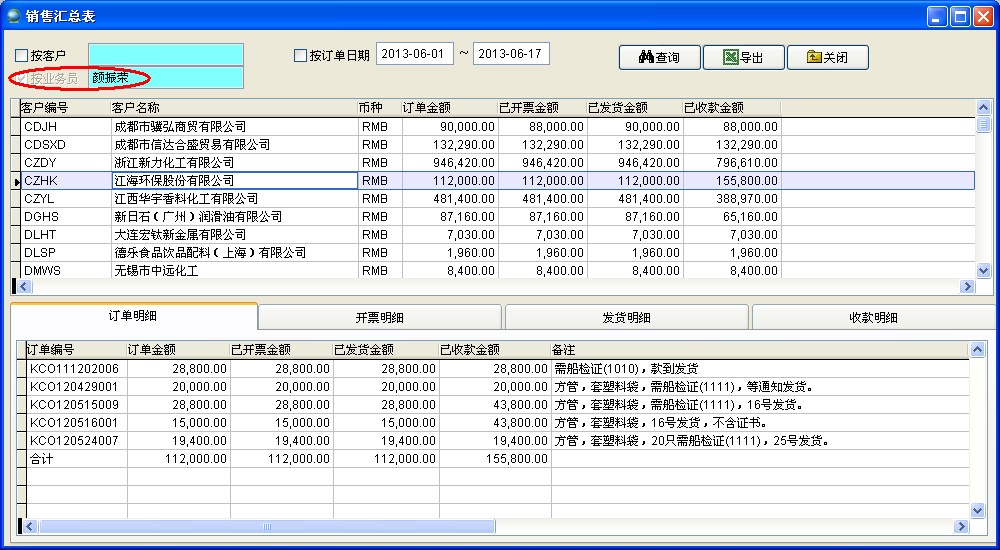The width and height of the screenshot is (1000, 550).
Task: Click the 按客户 customer input field
Action: click(x=165, y=54)
